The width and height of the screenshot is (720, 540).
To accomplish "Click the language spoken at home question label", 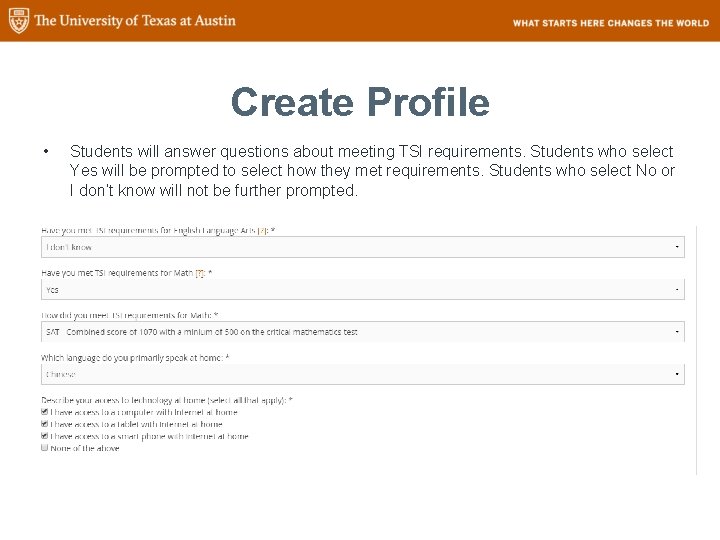I will click(x=135, y=358).
